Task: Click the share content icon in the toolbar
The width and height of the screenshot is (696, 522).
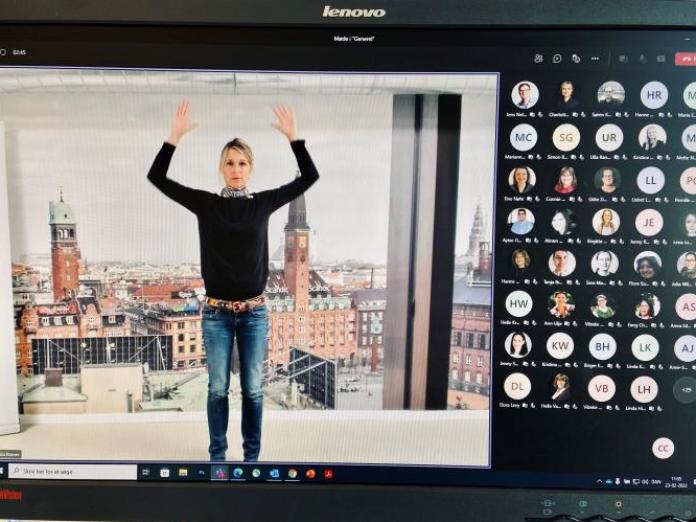Action: click(x=661, y=59)
